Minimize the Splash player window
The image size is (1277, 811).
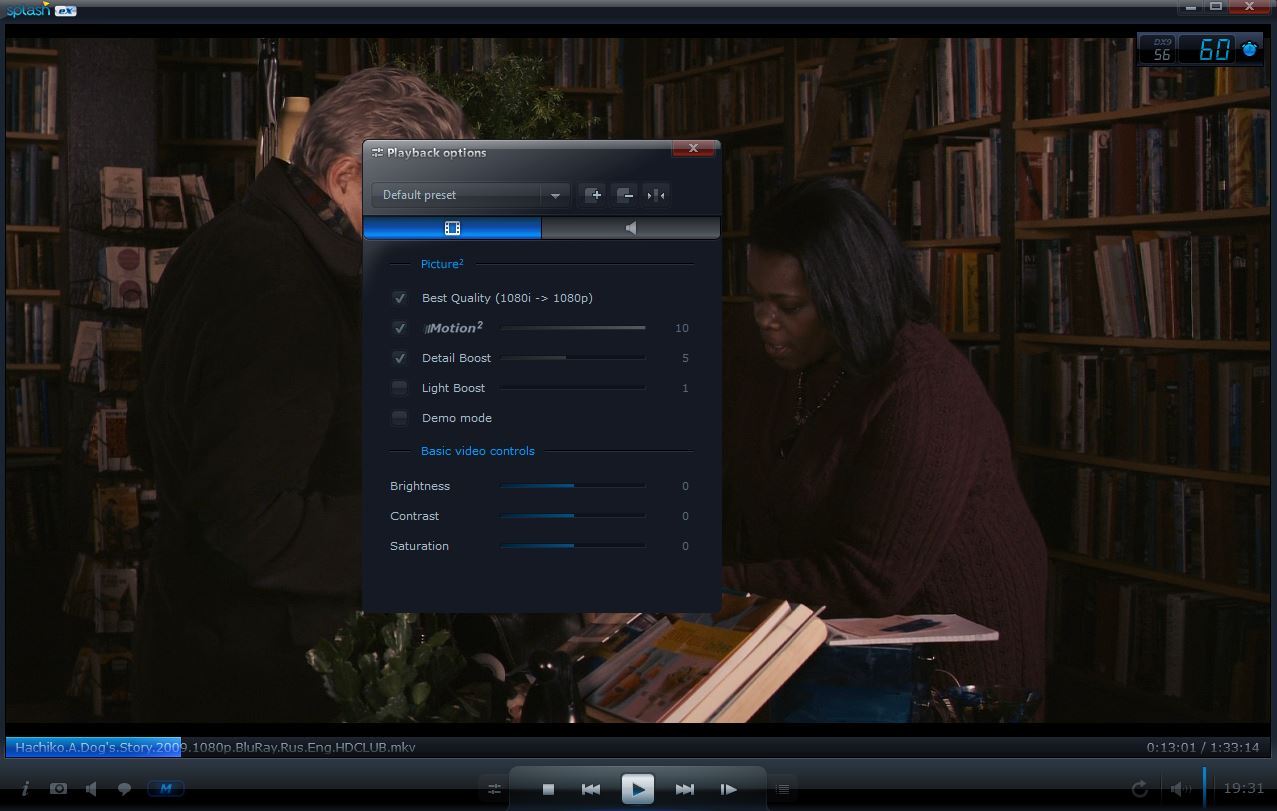(x=1189, y=7)
